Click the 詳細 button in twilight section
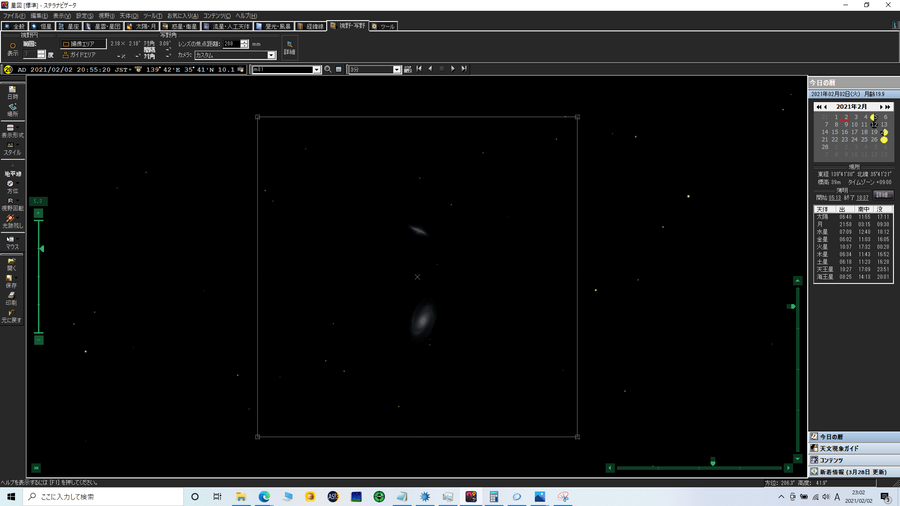900x506 pixels. (x=883, y=195)
